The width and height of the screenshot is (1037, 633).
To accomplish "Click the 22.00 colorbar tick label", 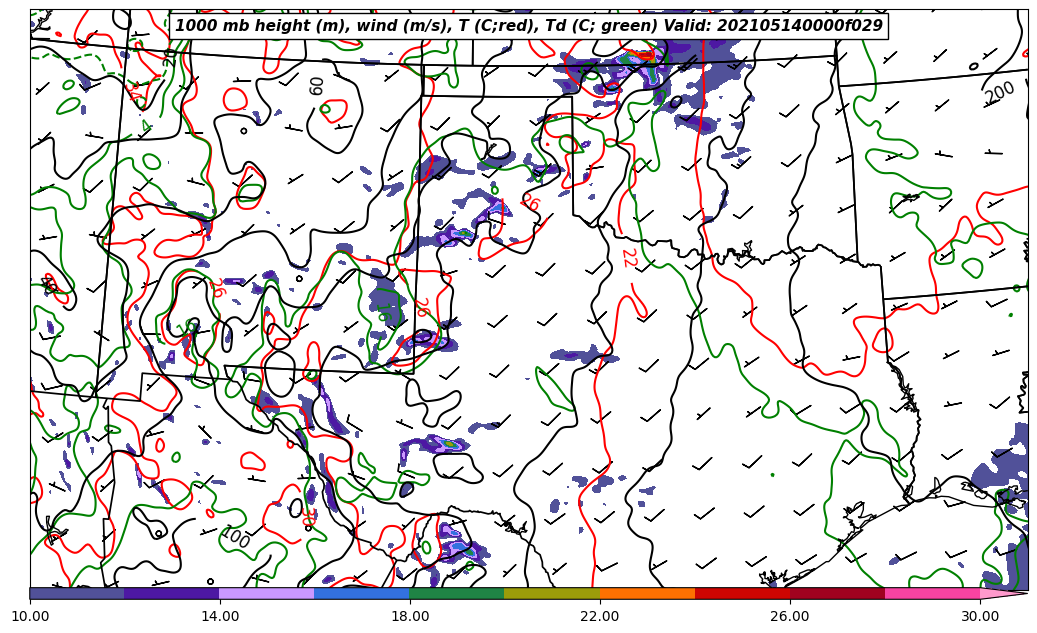I will point(600,616).
